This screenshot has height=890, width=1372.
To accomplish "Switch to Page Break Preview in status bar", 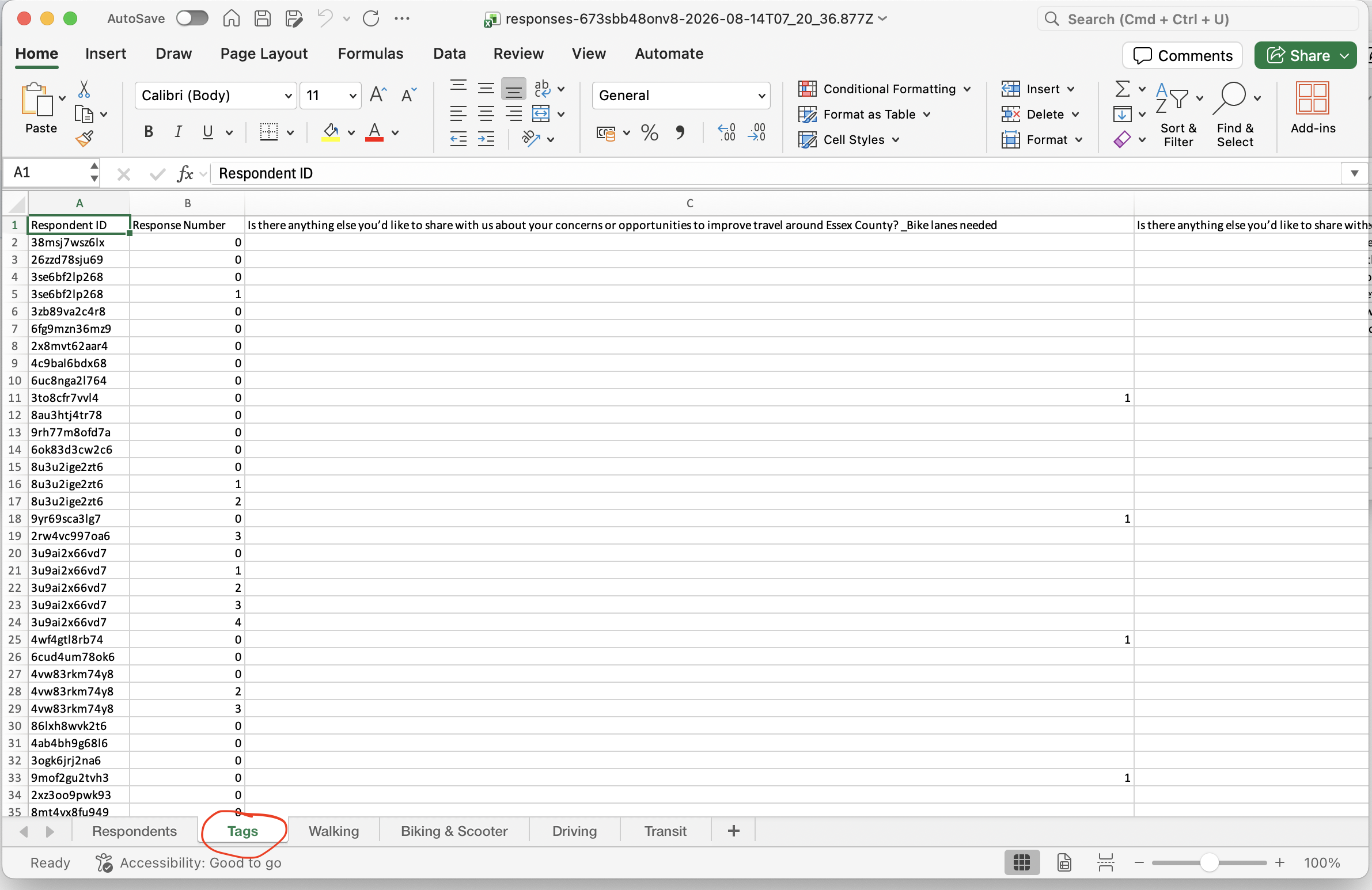I will click(x=1106, y=863).
